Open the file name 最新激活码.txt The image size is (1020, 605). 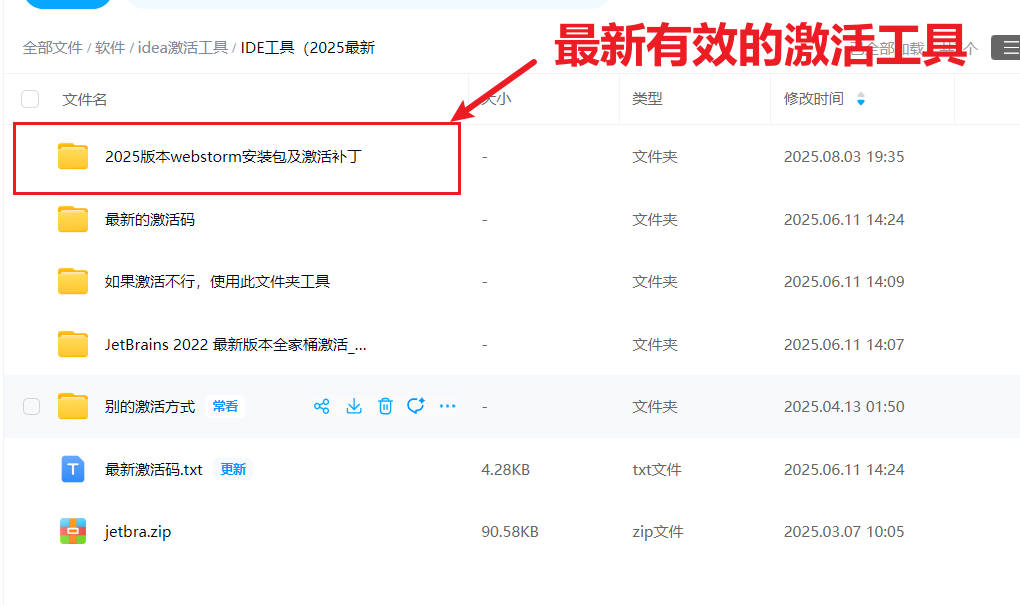154,470
